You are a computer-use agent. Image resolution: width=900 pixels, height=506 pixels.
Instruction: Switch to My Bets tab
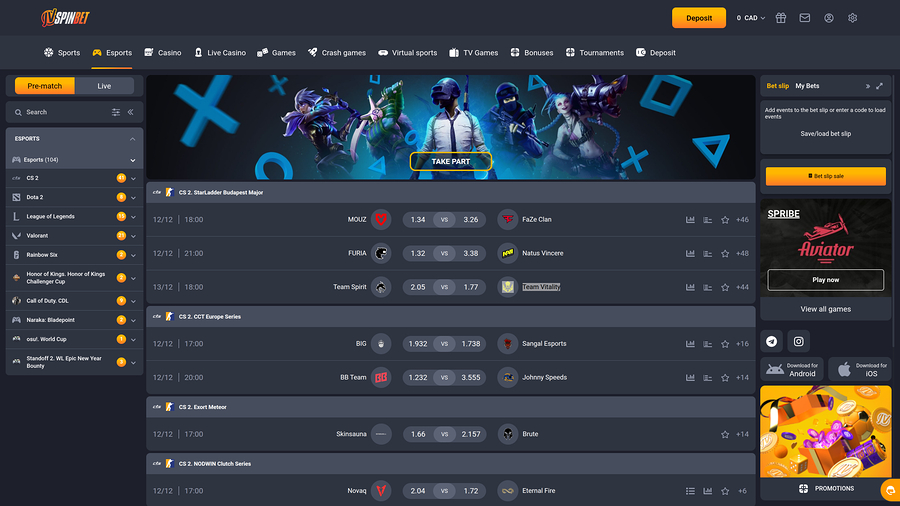(807, 86)
